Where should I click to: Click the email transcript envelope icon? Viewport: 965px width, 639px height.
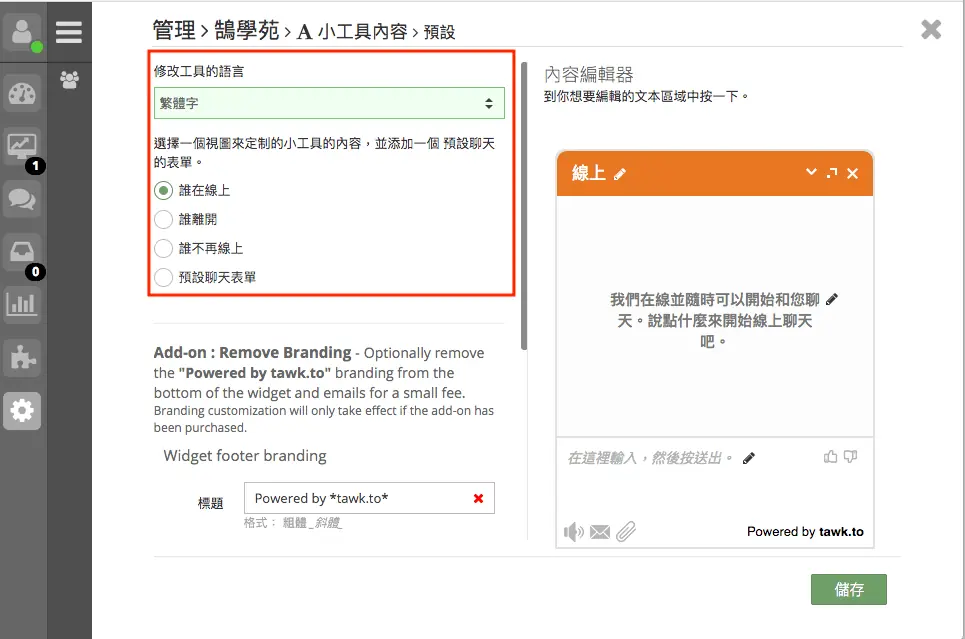tap(600, 532)
